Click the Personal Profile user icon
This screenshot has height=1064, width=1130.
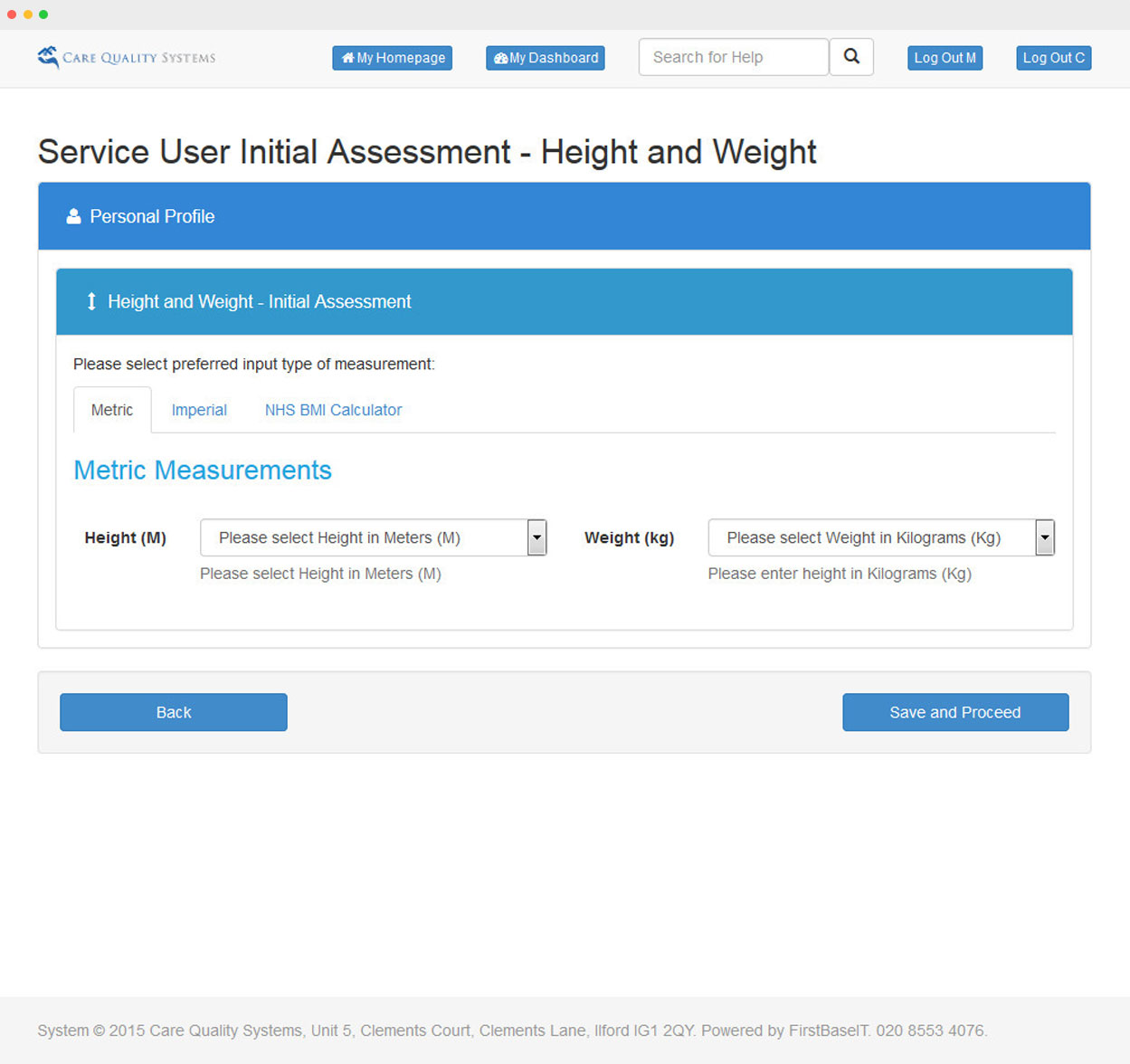(x=73, y=216)
